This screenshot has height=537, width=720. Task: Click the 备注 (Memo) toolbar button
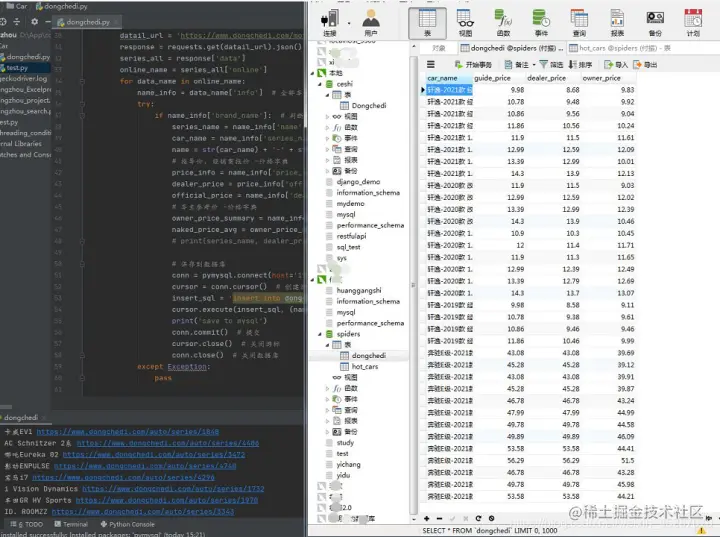517,65
